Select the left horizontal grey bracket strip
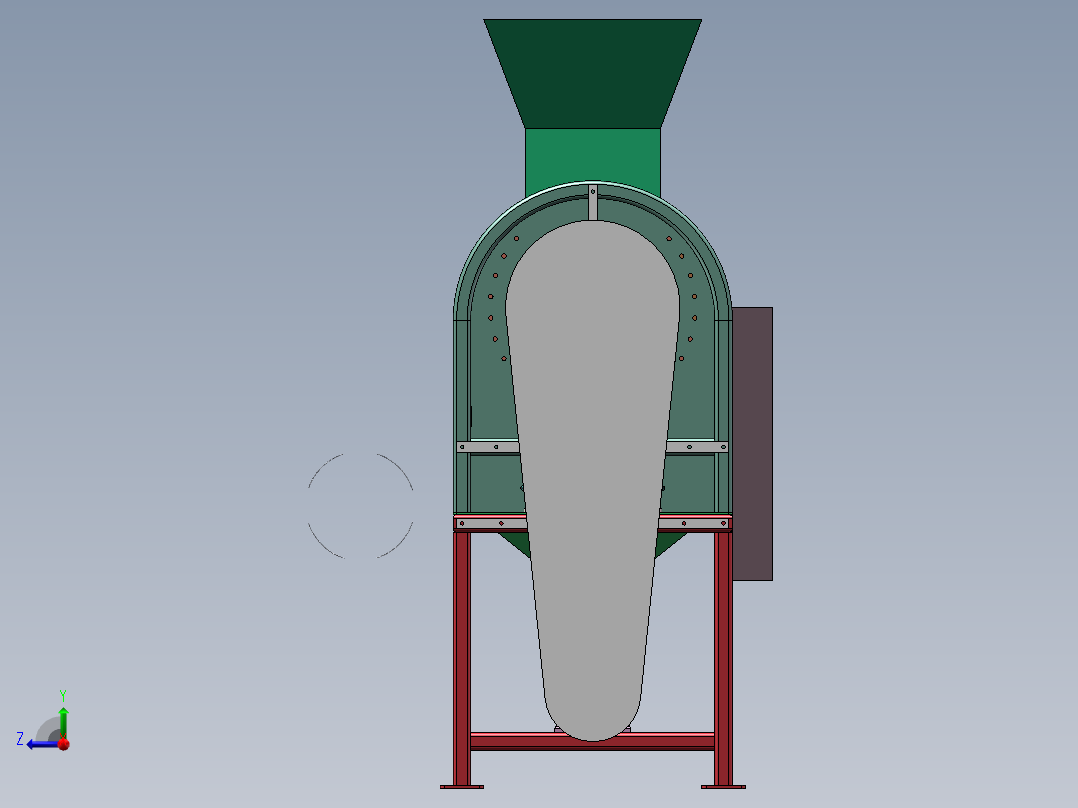Screen dimensions: 1078x808 click(x=488, y=447)
